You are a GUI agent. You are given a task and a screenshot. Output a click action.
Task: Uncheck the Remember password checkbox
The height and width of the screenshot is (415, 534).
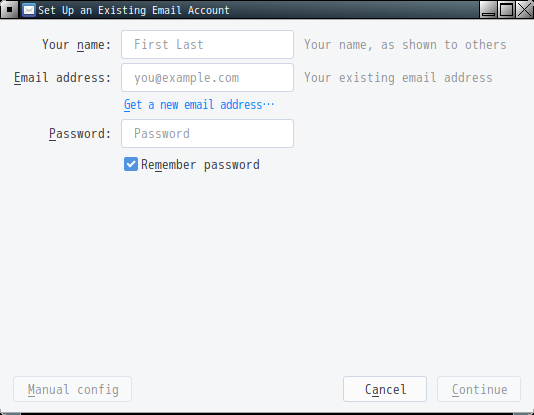tap(131, 164)
